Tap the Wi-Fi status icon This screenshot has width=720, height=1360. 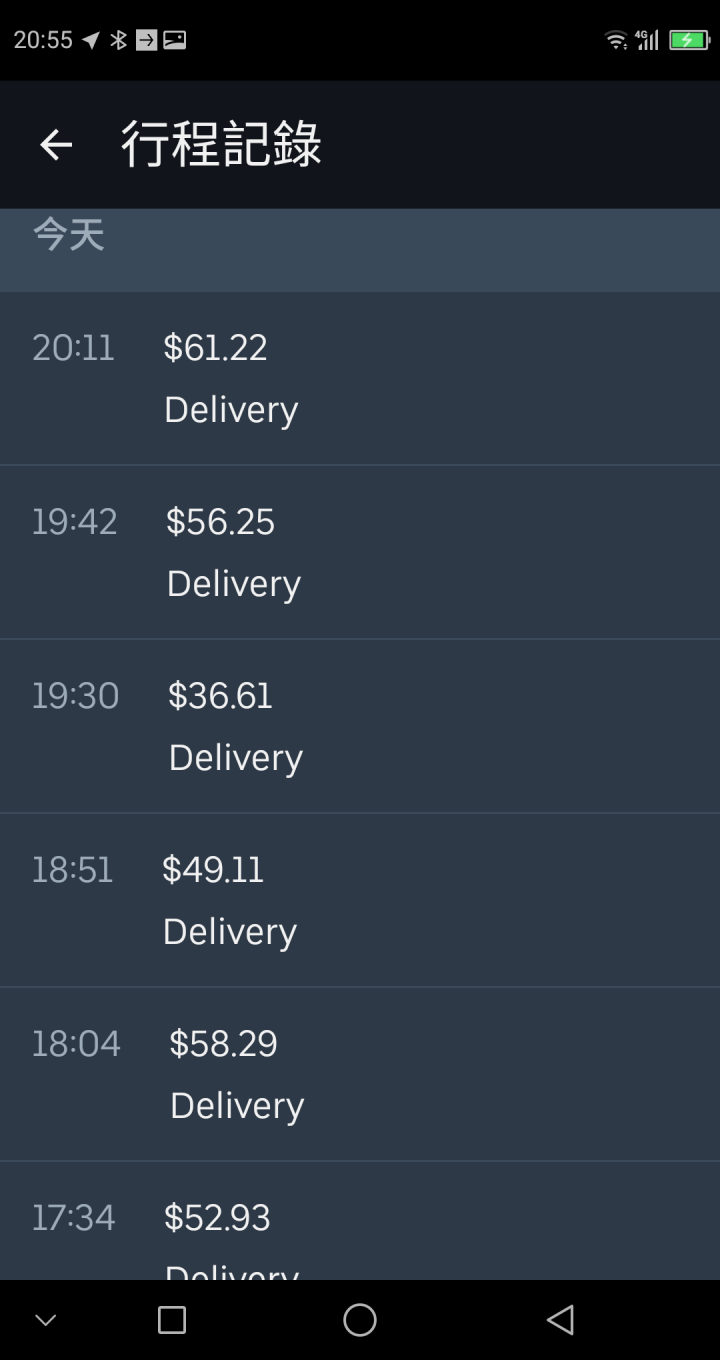616,40
